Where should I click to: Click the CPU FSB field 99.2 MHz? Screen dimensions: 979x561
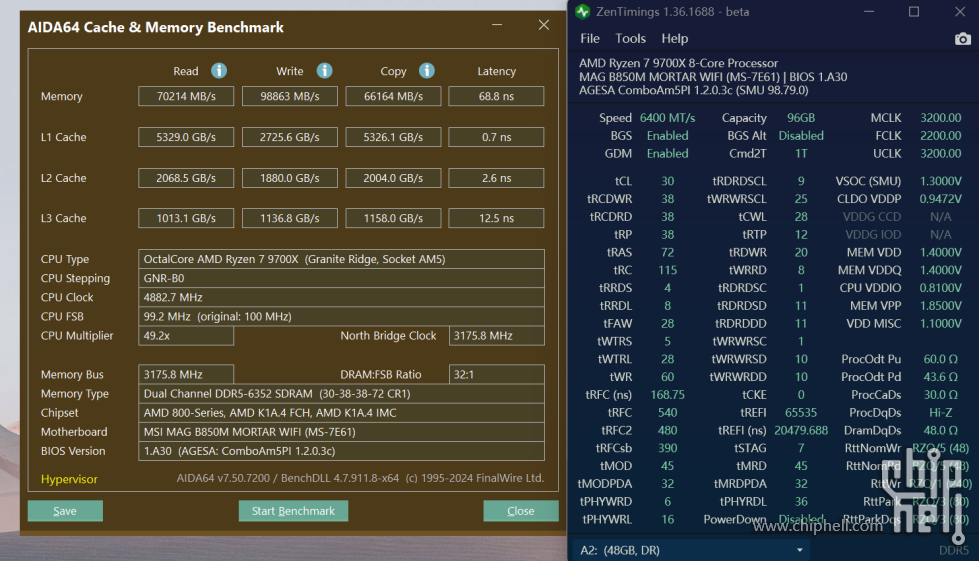[x=342, y=316]
